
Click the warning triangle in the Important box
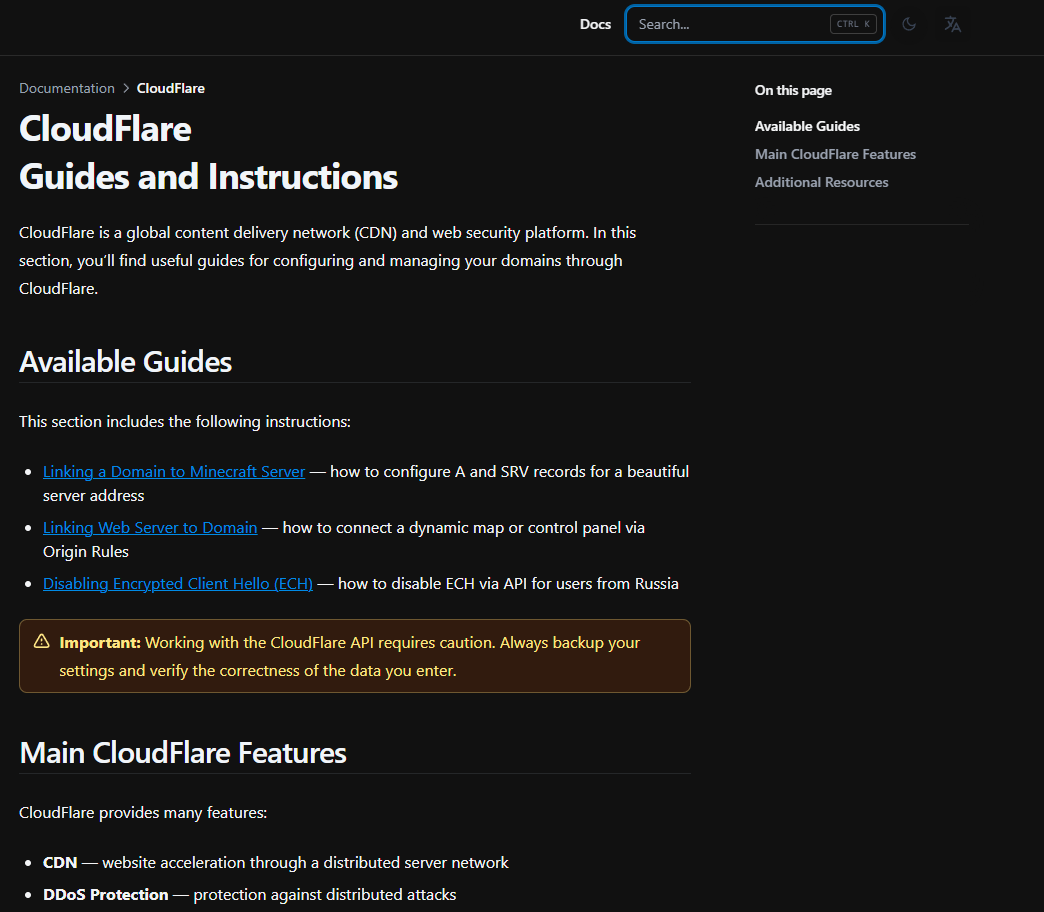(x=41, y=641)
